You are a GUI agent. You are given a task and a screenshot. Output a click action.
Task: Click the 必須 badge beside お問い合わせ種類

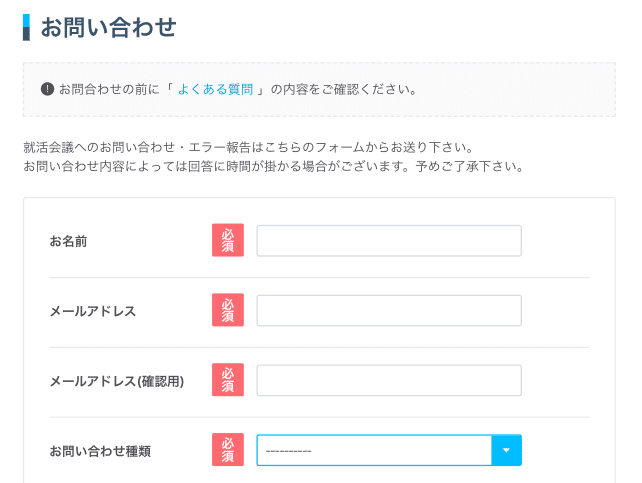point(228,450)
